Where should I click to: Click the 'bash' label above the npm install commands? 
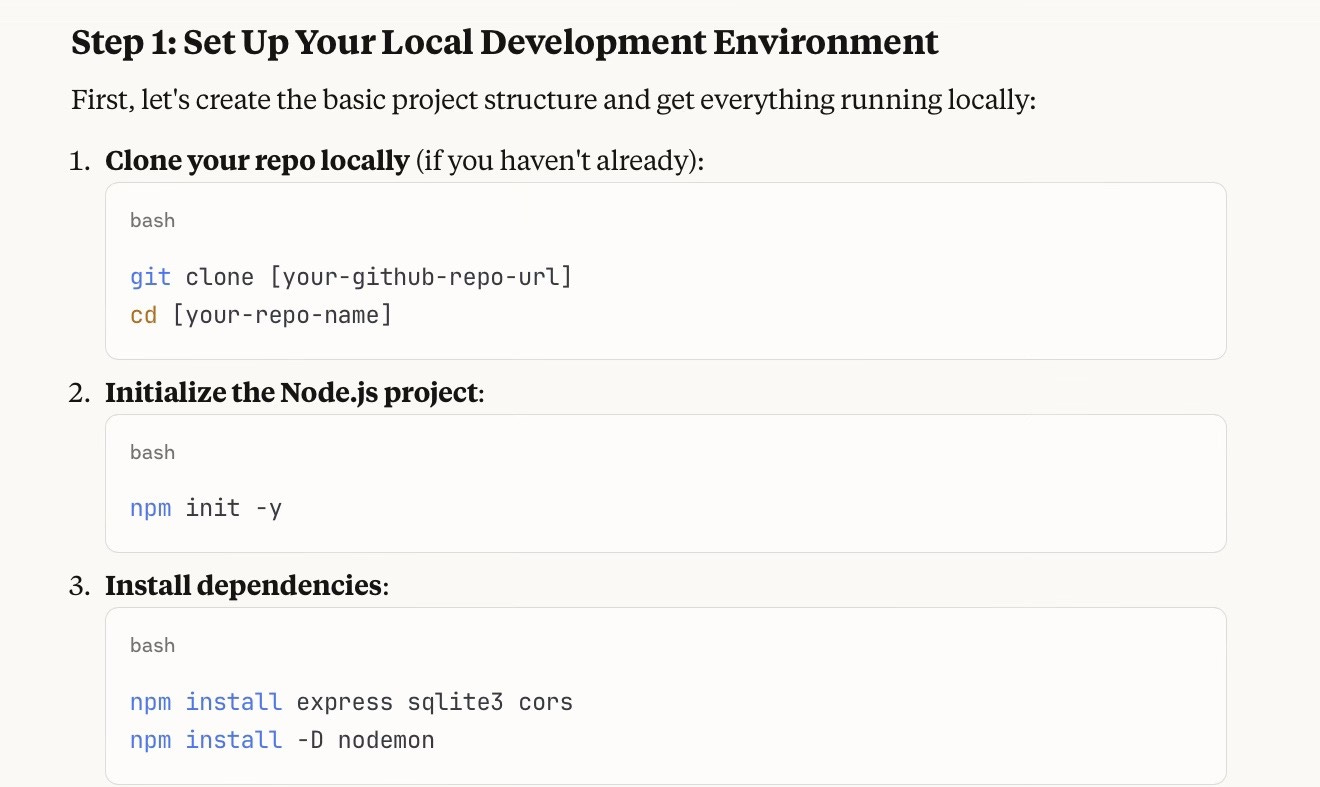coord(152,645)
